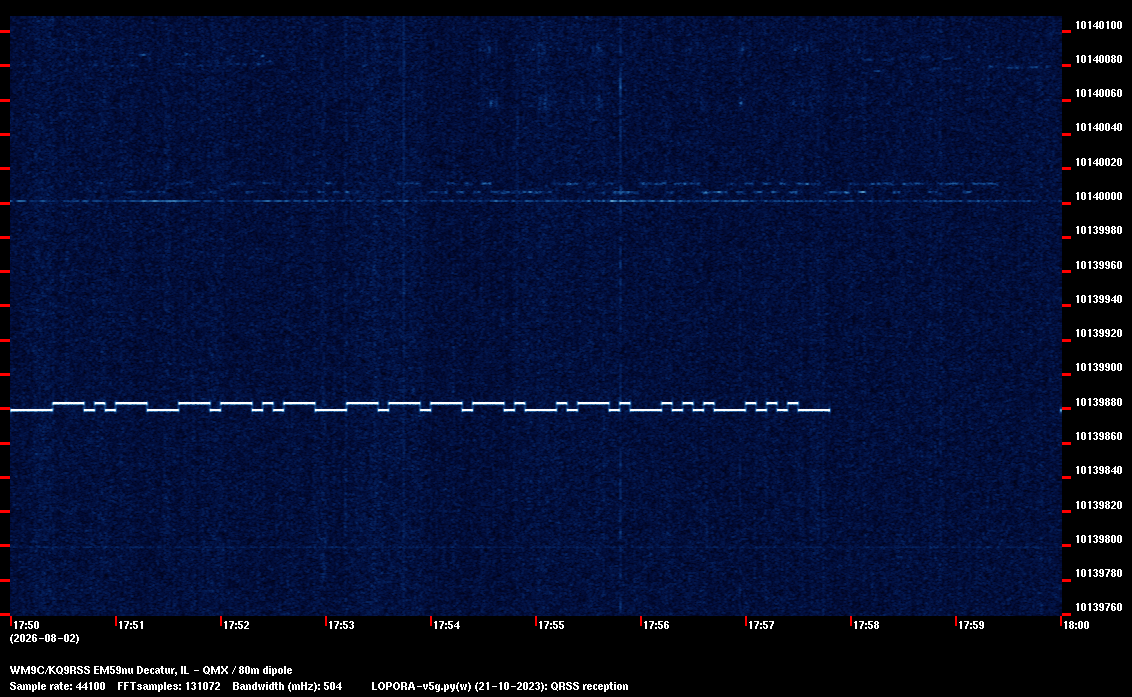Click the 17:59 time axis label

(x=971, y=625)
